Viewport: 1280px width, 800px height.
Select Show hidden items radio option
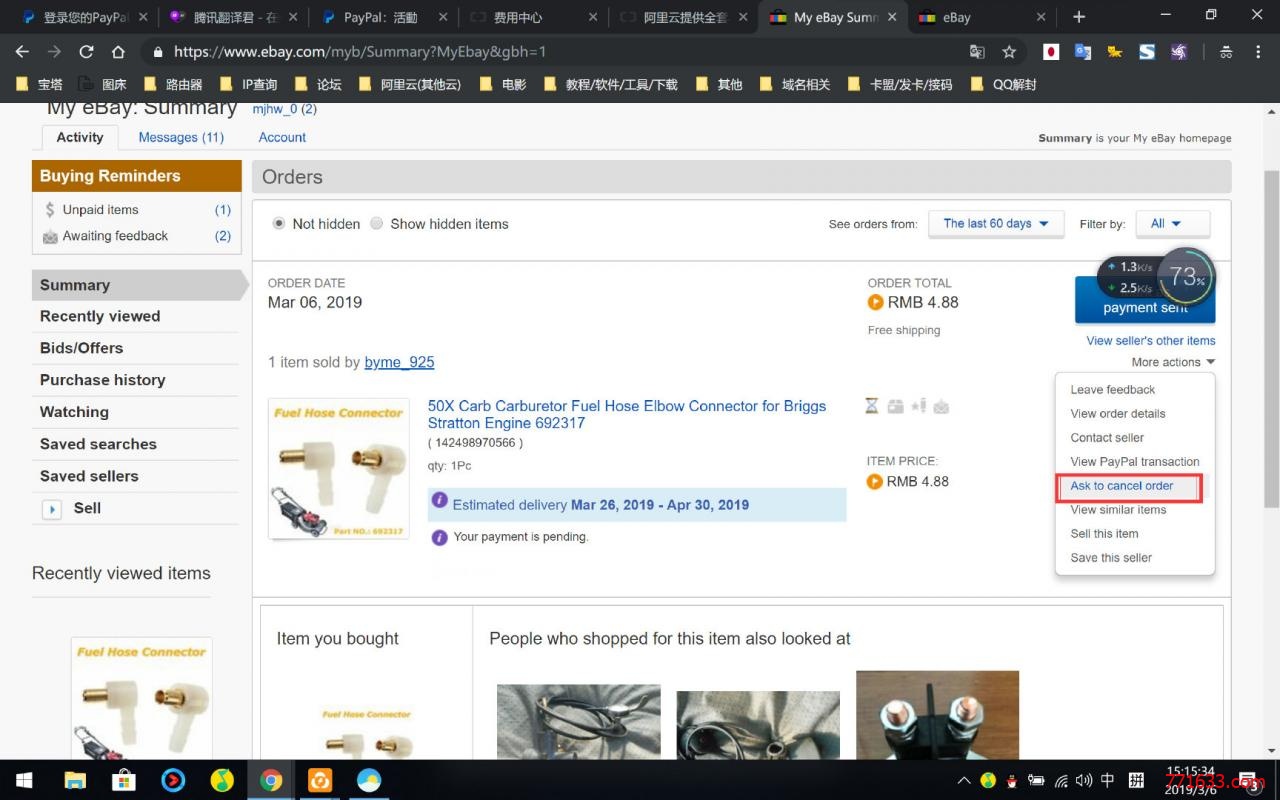377,223
